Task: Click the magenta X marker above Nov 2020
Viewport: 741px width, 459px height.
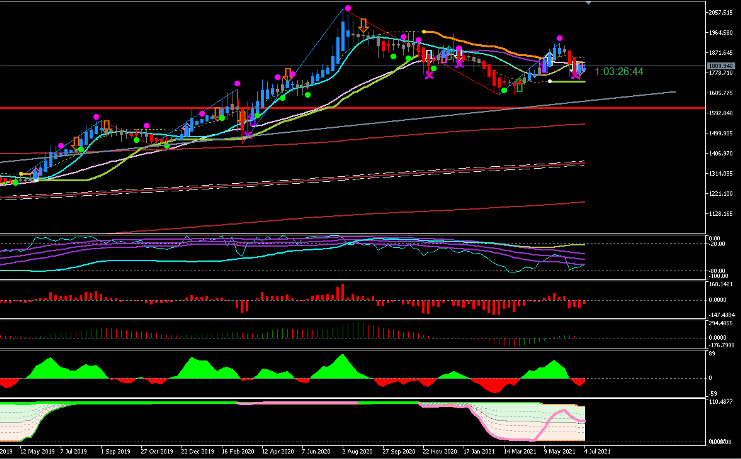Action: click(x=429, y=75)
